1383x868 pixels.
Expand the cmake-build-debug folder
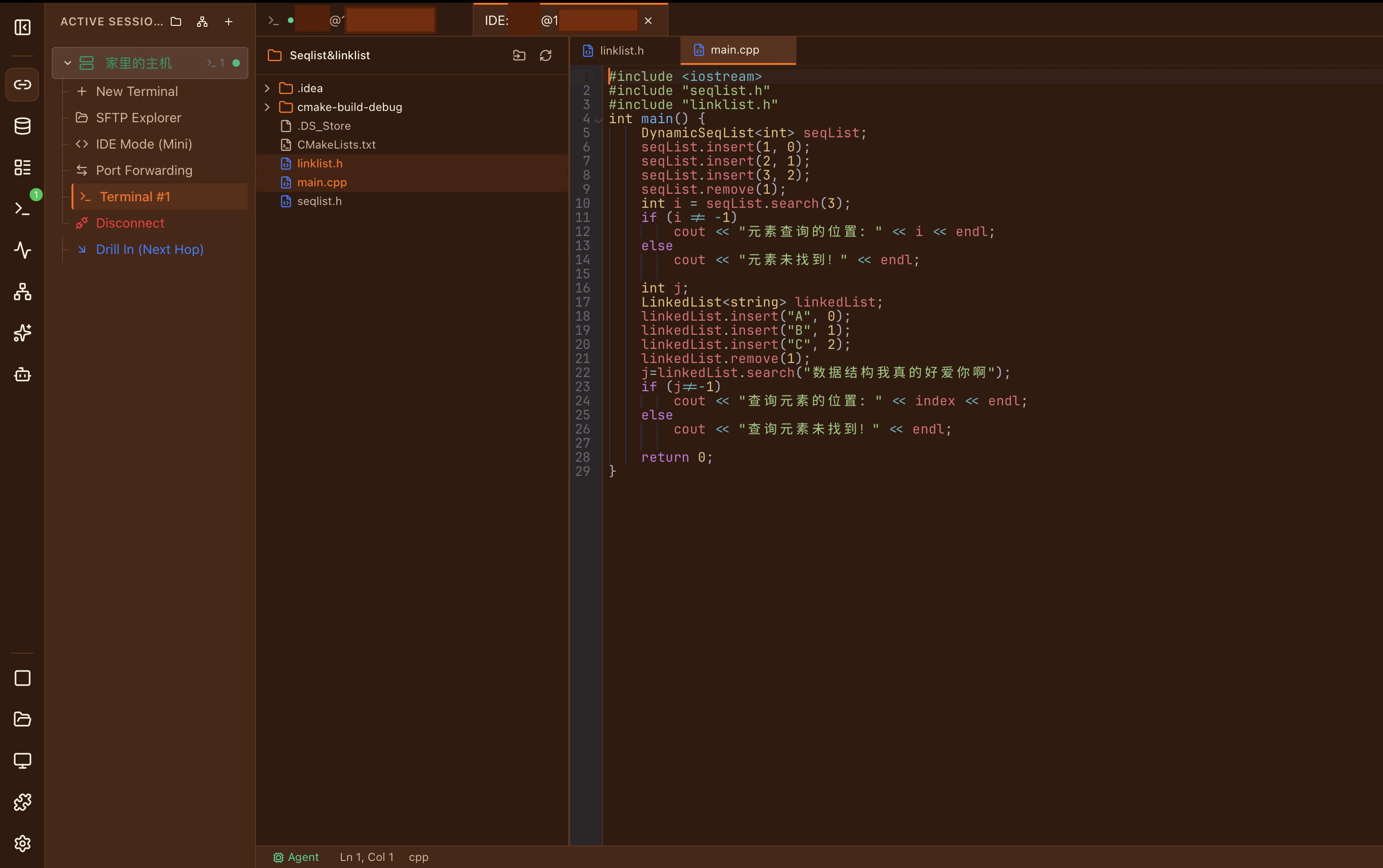[x=267, y=107]
